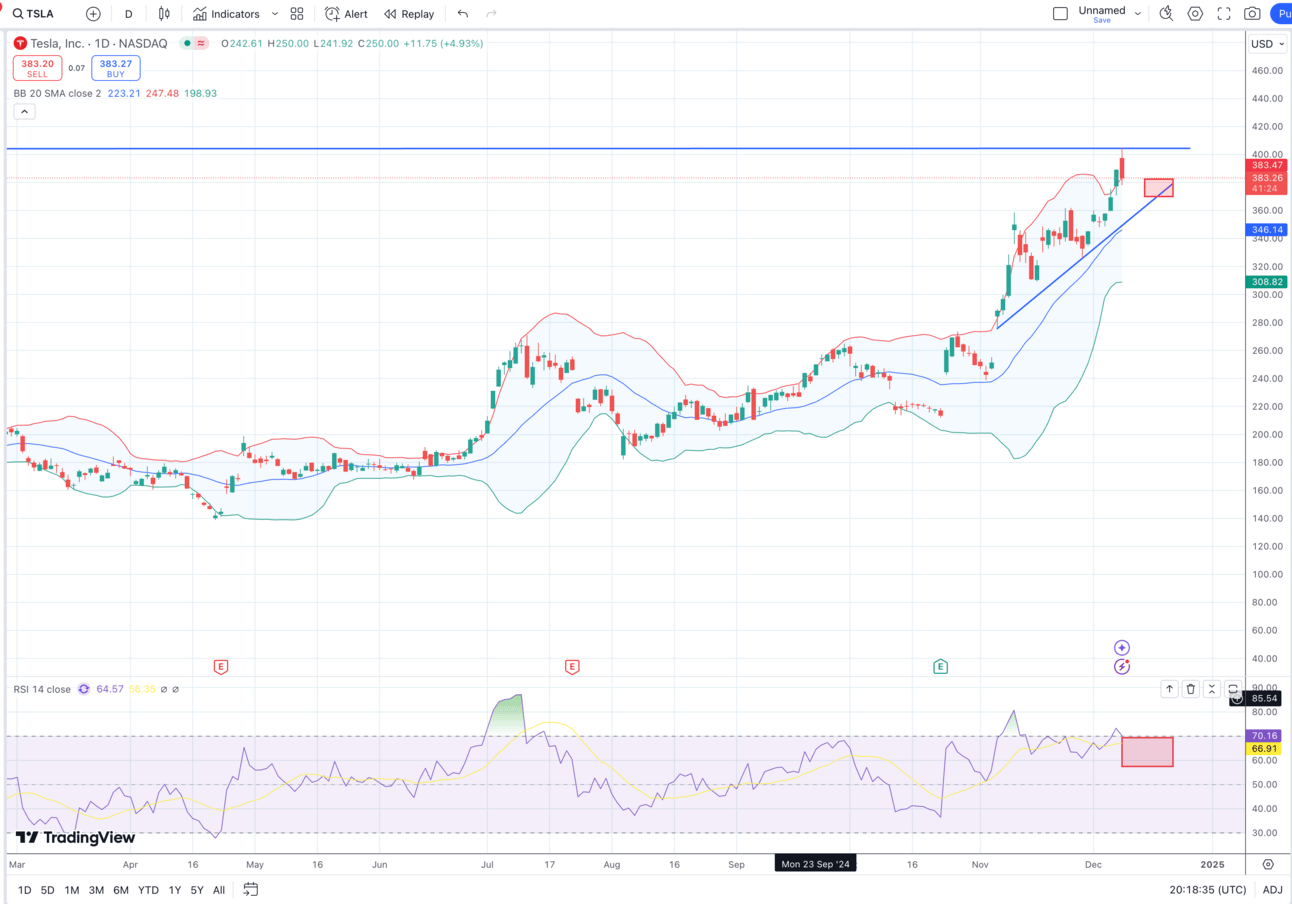Set the 5Y time range
1292x904 pixels.
pyautogui.click(x=197, y=890)
